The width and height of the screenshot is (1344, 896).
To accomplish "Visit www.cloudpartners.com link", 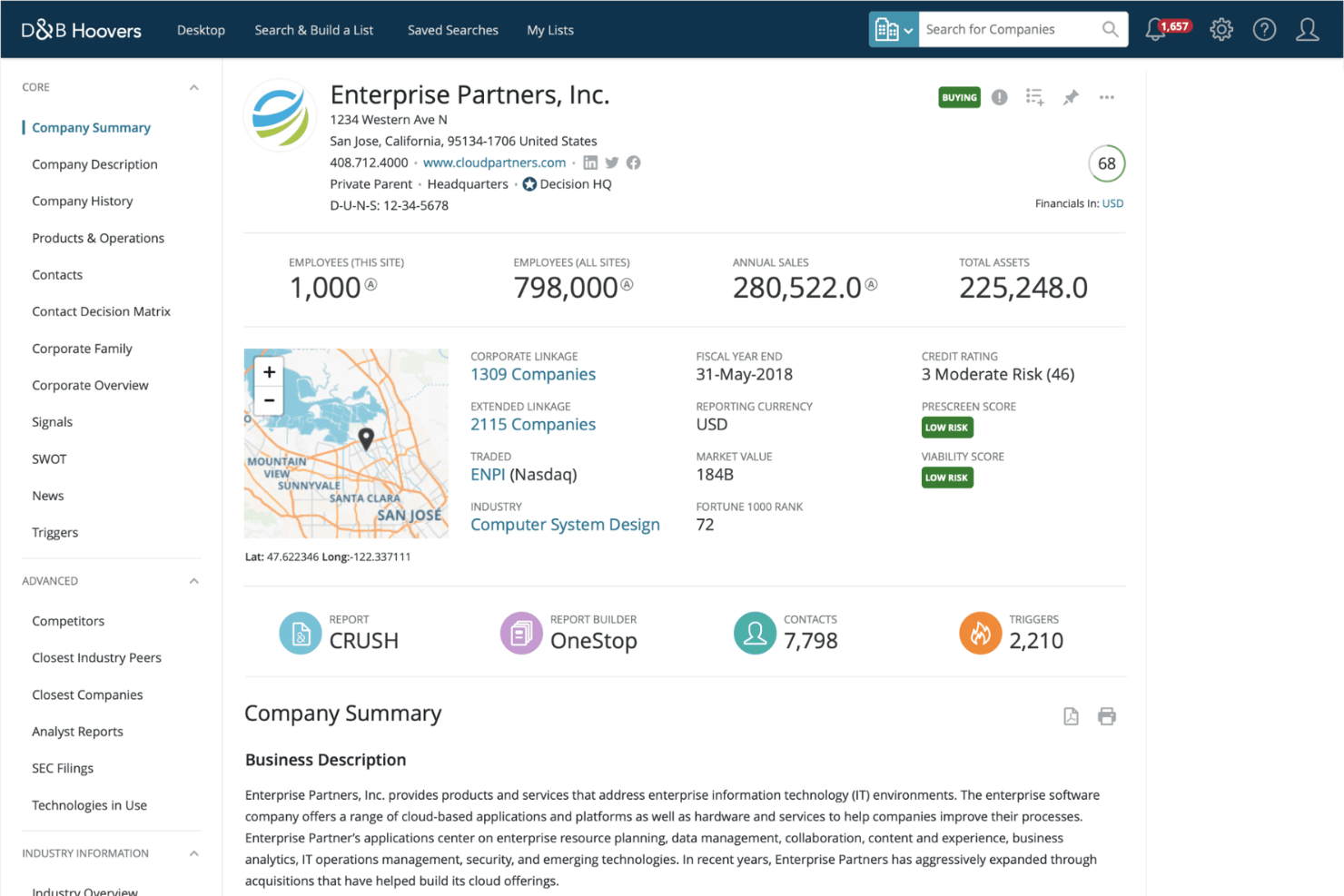I will (494, 162).
